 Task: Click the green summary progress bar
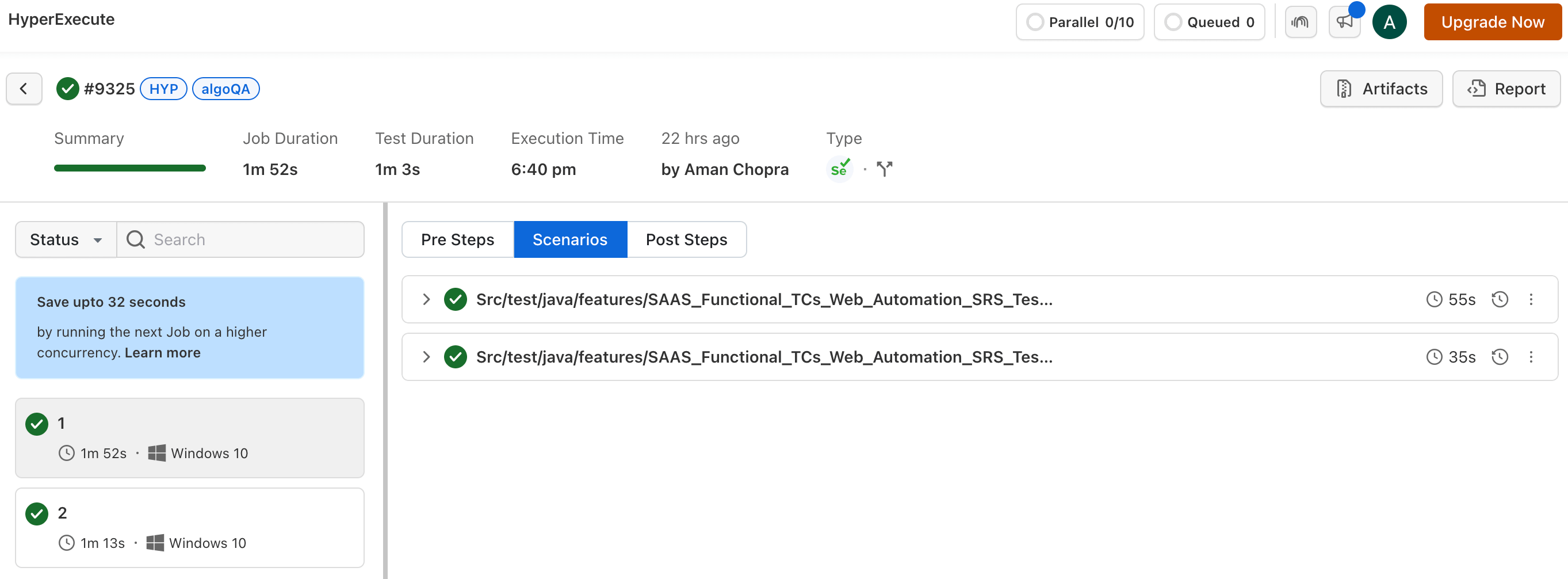[129, 169]
